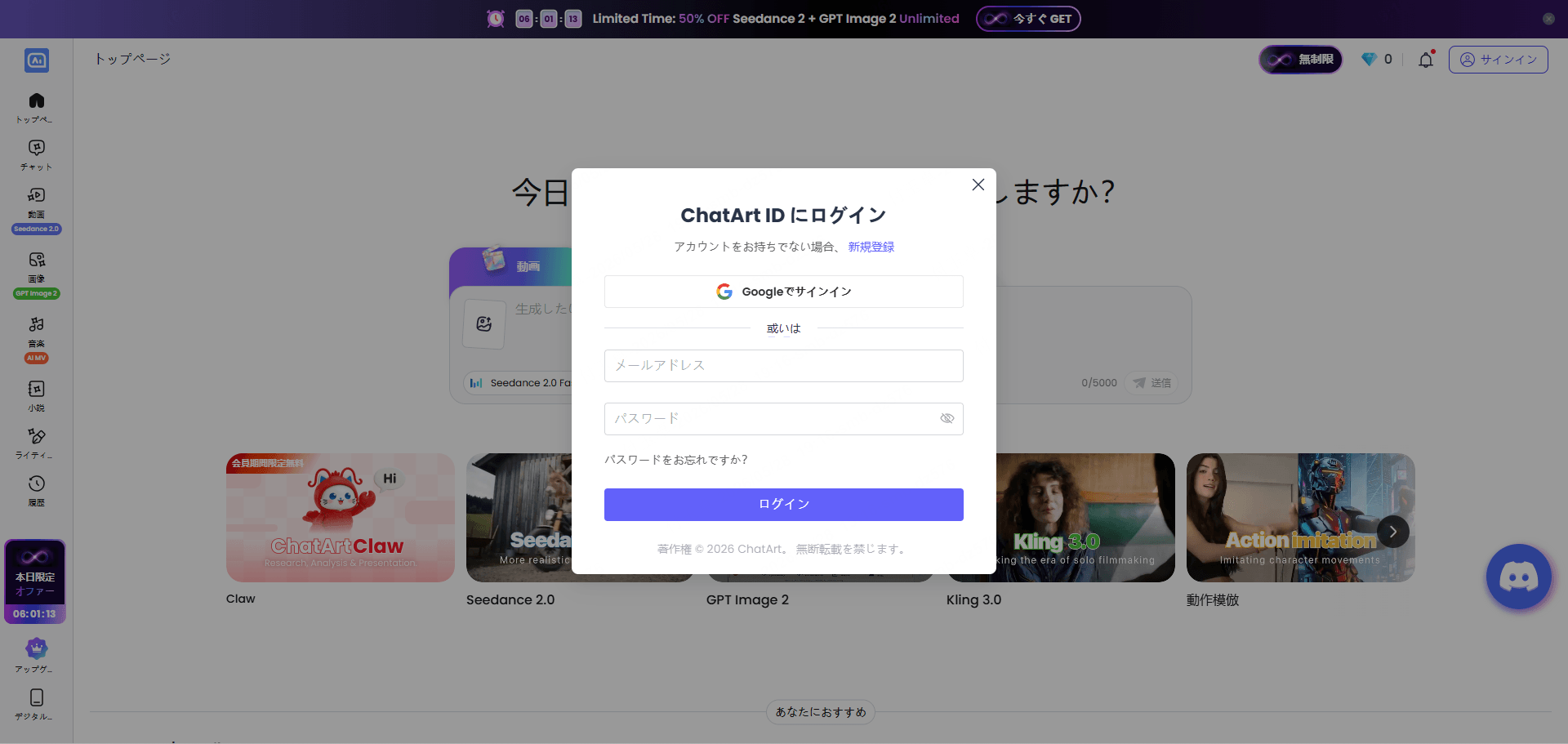Click the 送信 send button

pyautogui.click(x=1151, y=383)
